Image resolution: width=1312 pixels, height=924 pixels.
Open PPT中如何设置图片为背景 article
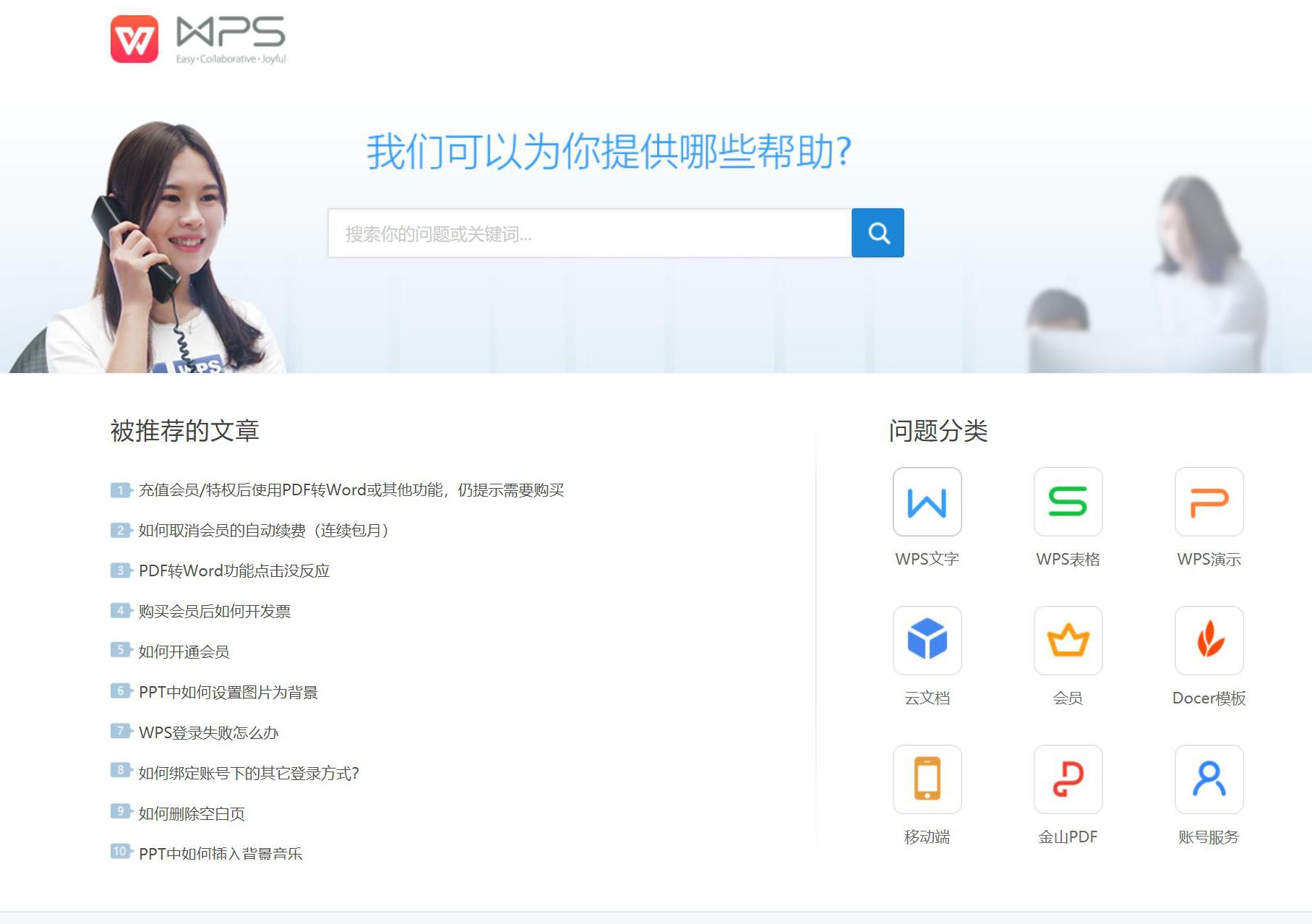tap(230, 693)
